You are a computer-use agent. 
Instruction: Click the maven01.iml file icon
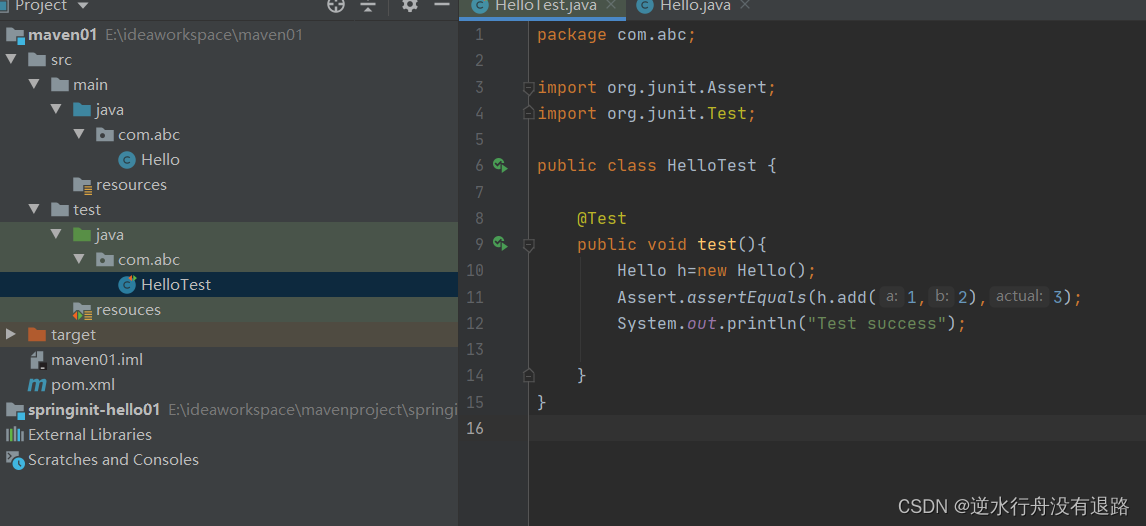(38, 359)
